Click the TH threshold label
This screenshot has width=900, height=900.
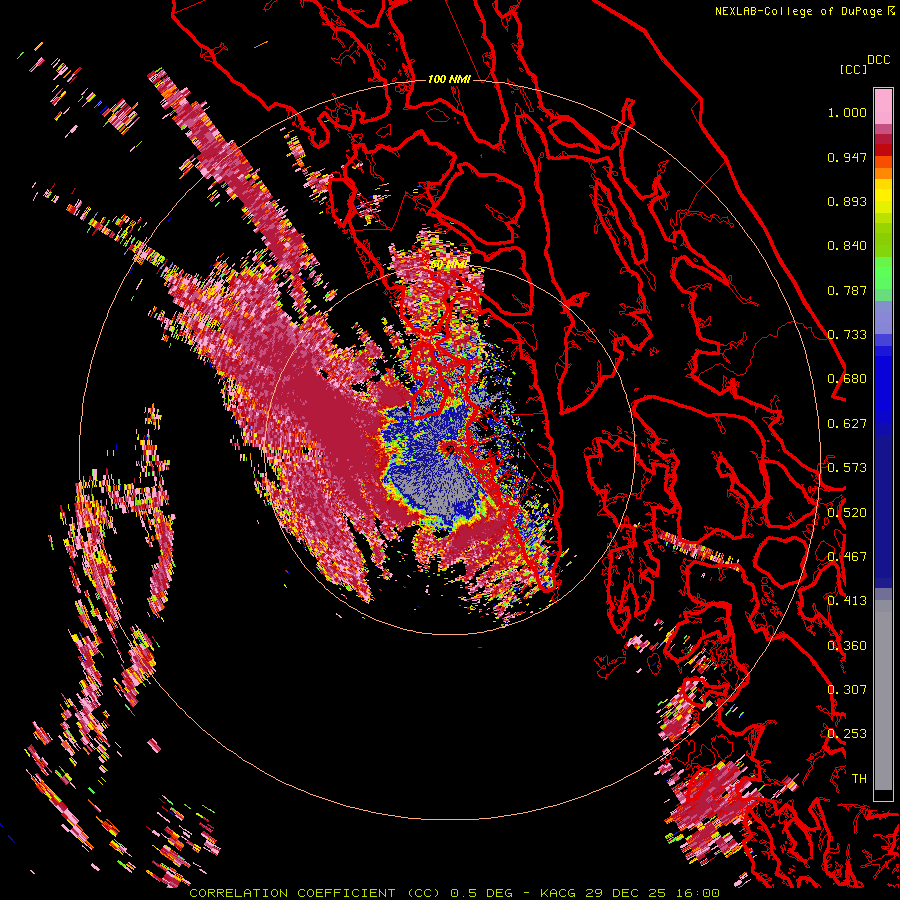pyautogui.click(x=859, y=779)
